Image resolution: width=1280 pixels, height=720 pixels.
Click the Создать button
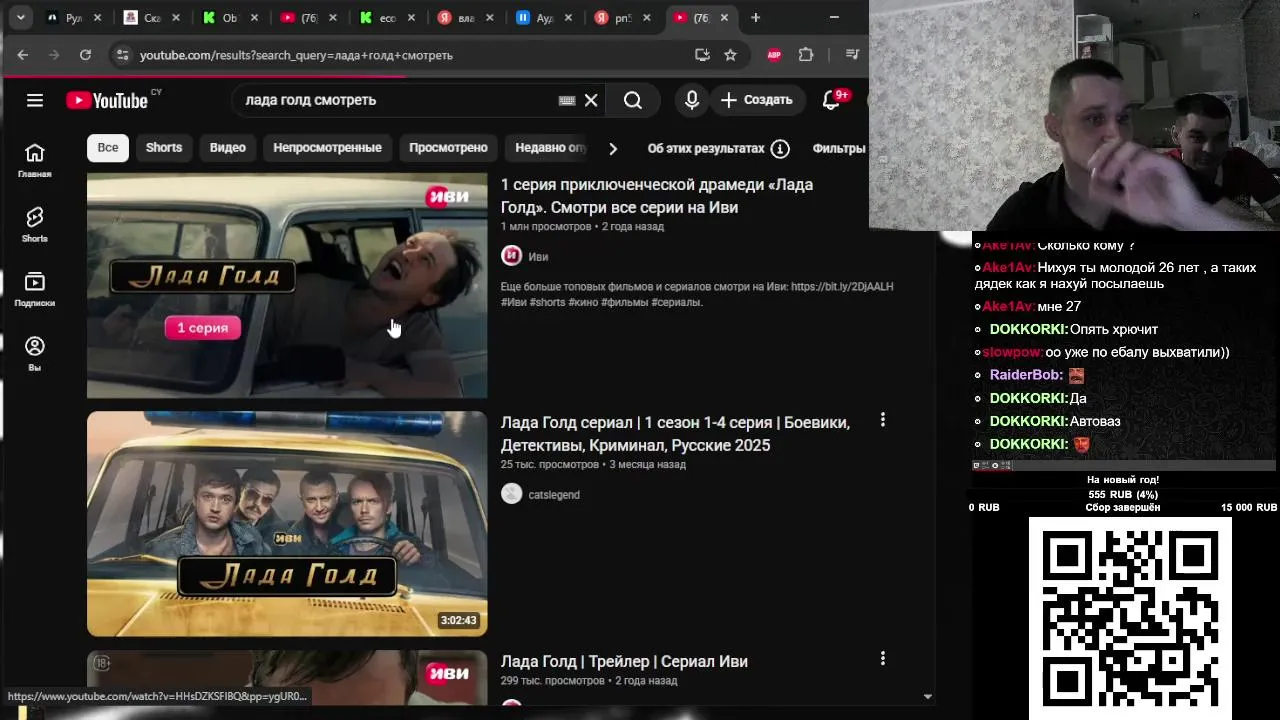[x=757, y=100]
